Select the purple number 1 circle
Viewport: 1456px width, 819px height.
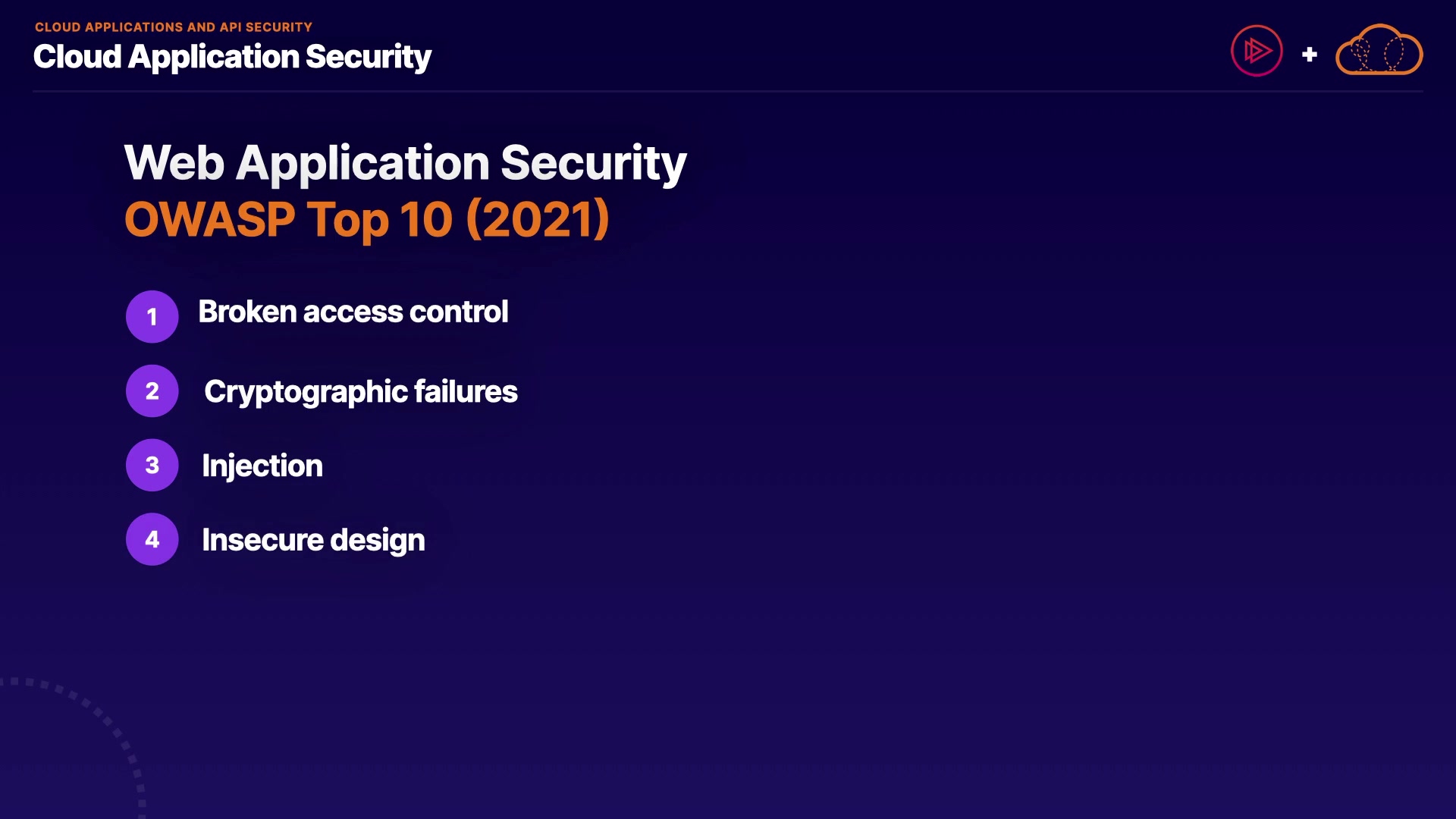pos(152,316)
